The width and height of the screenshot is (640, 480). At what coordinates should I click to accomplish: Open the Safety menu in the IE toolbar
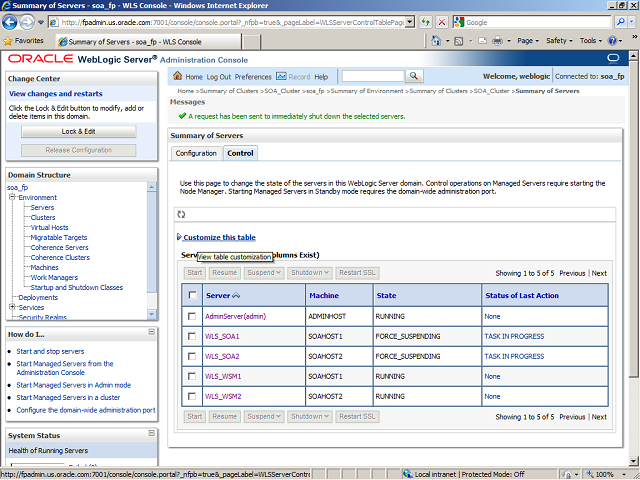coord(559,41)
